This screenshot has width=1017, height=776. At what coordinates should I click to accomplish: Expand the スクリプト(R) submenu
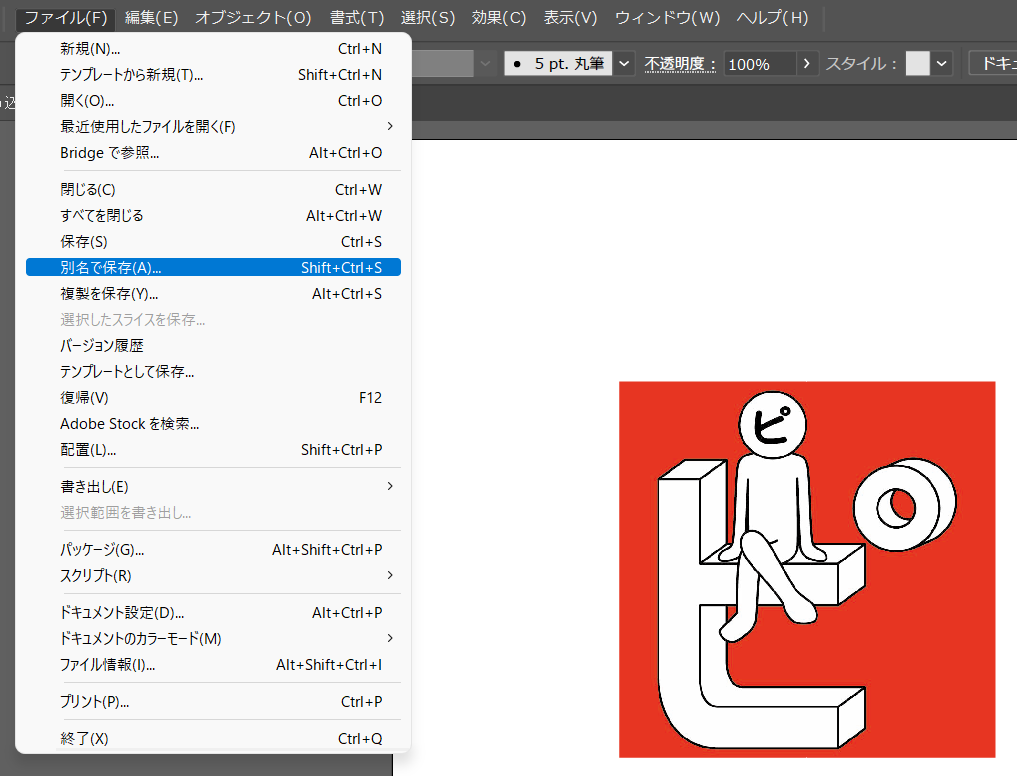[x=213, y=576]
